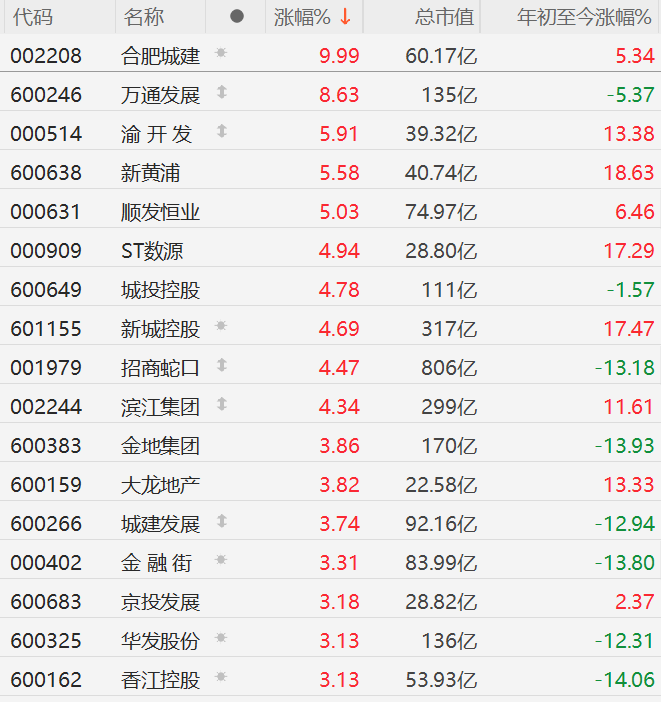Open the stock name 新黄浦
Image resolution: width=661 pixels, height=702 pixels.
pos(150,173)
